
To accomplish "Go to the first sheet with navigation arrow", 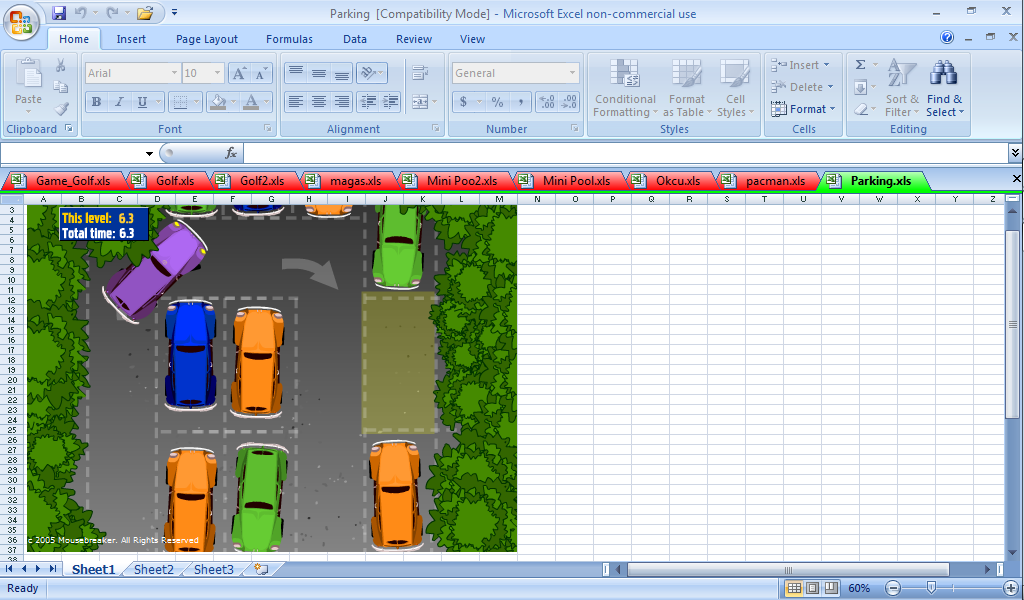I will point(10,569).
